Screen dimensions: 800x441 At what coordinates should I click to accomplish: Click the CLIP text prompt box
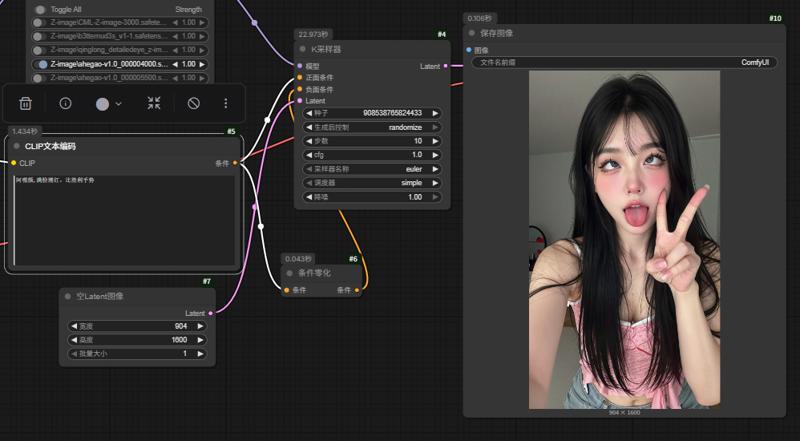click(x=124, y=220)
